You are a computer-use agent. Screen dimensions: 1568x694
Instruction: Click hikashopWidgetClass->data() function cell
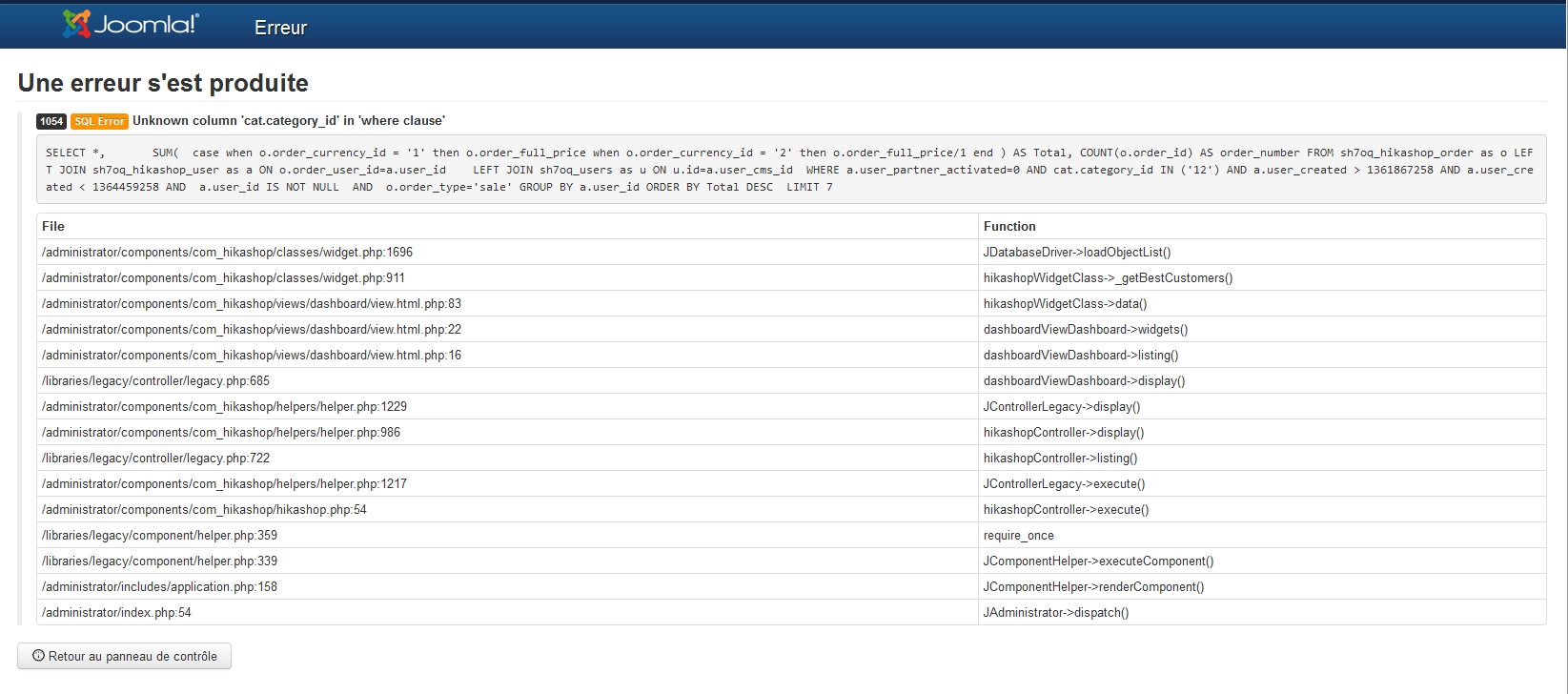pyautogui.click(x=1262, y=303)
